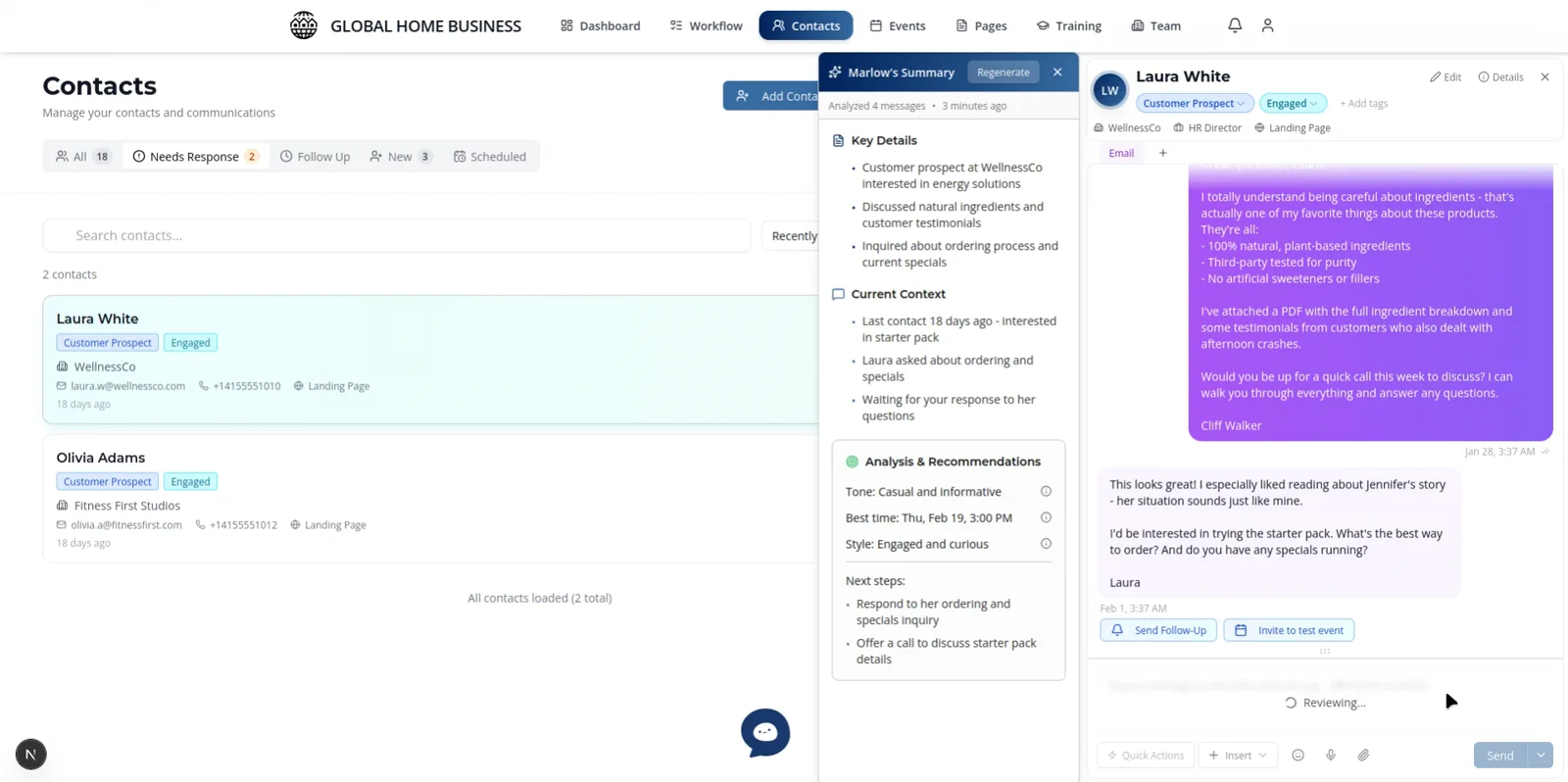Attach a file with the paperclip icon
Image resolution: width=1568 pixels, height=782 pixels.
pyautogui.click(x=1363, y=755)
